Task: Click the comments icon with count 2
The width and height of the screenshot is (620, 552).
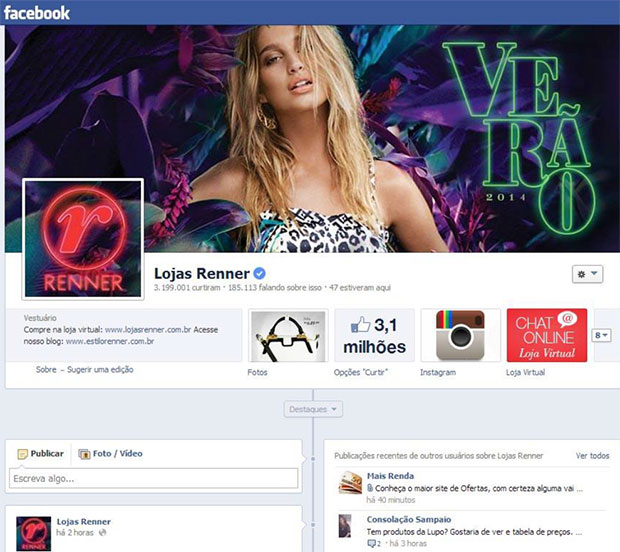Action: click(x=374, y=543)
